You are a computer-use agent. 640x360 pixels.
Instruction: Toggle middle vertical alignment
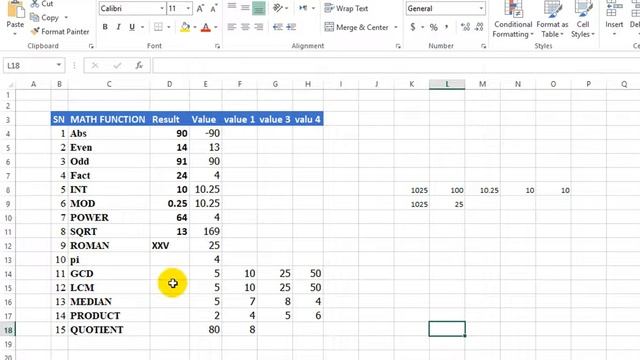(245, 8)
